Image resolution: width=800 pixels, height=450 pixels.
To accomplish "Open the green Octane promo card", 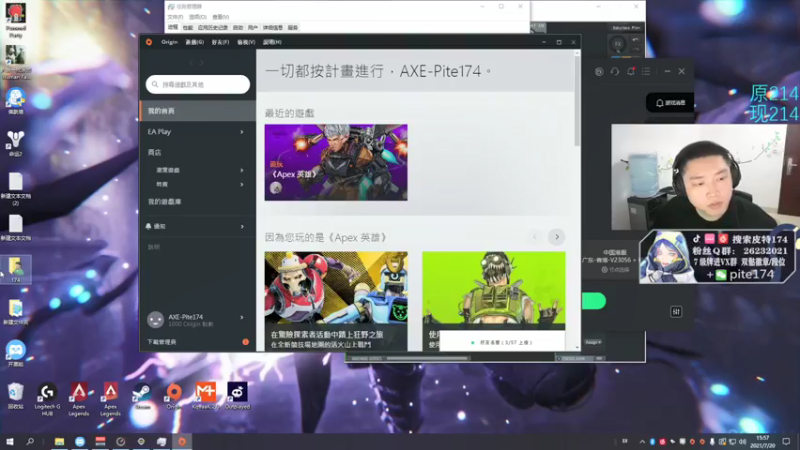I will click(x=493, y=291).
